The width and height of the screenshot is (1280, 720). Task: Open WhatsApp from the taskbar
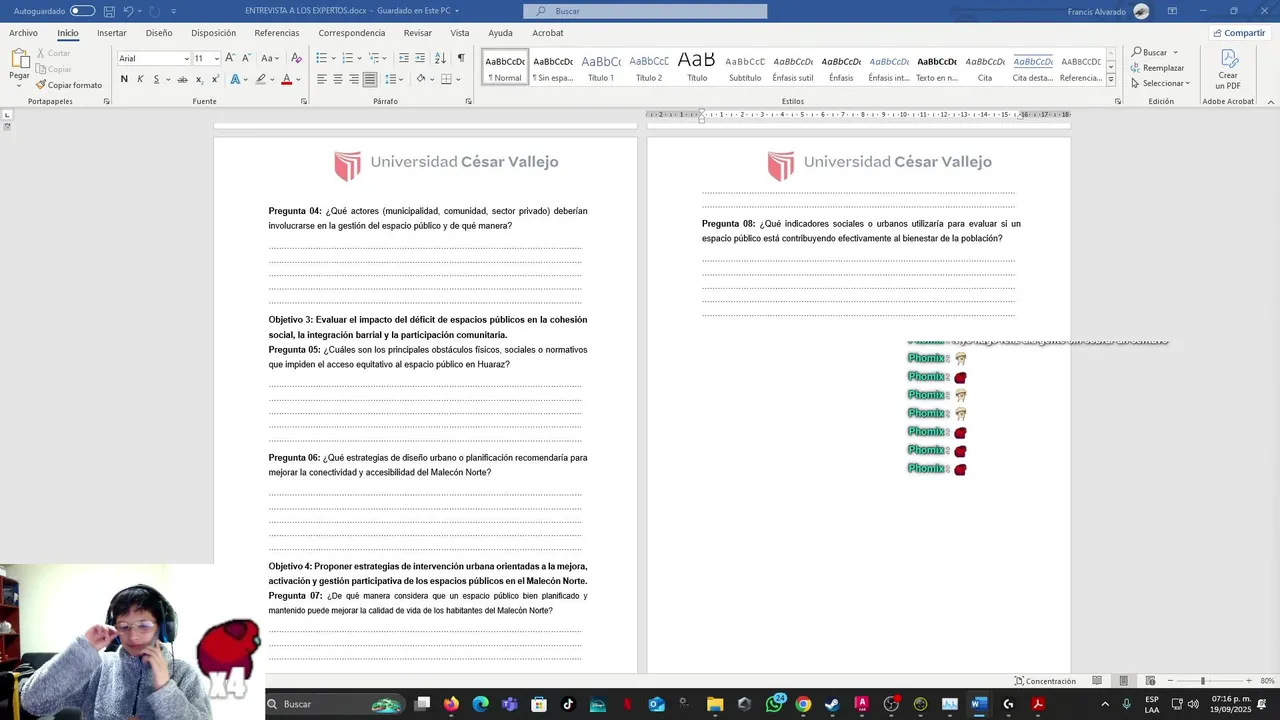(x=775, y=704)
